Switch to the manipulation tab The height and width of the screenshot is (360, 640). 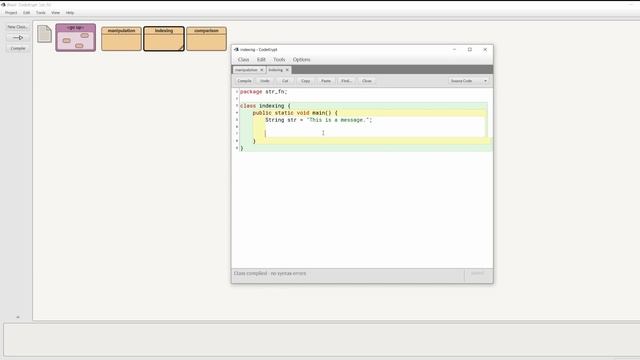click(246, 70)
